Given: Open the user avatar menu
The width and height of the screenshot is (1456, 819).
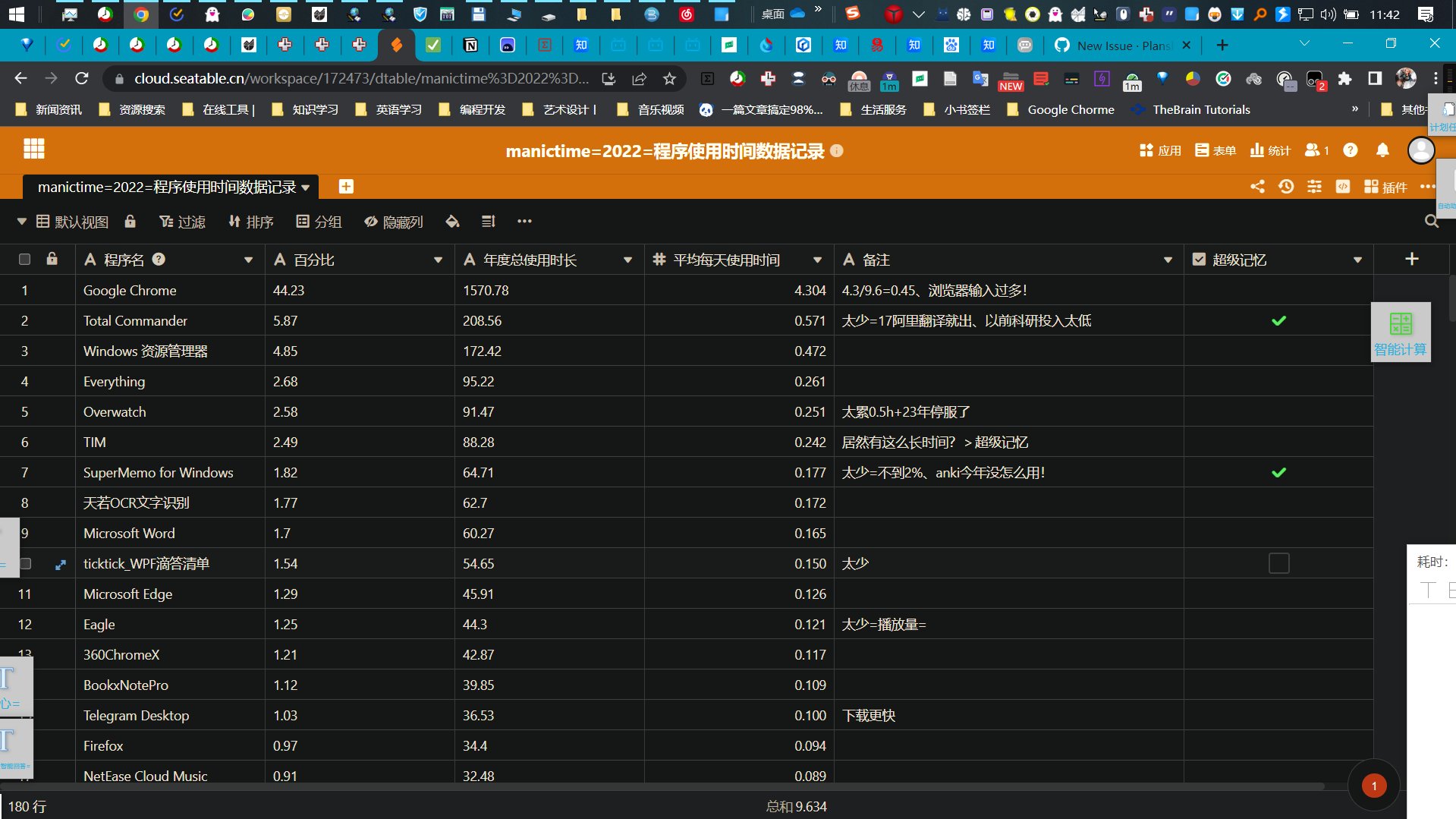Looking at the screenshot, I should point(1420,150).
